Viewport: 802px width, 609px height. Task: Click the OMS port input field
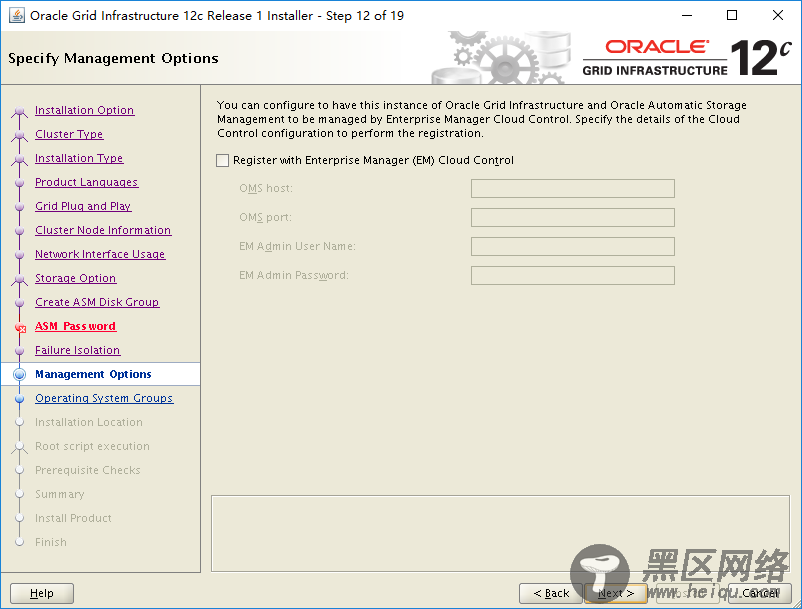coord(572,217)
